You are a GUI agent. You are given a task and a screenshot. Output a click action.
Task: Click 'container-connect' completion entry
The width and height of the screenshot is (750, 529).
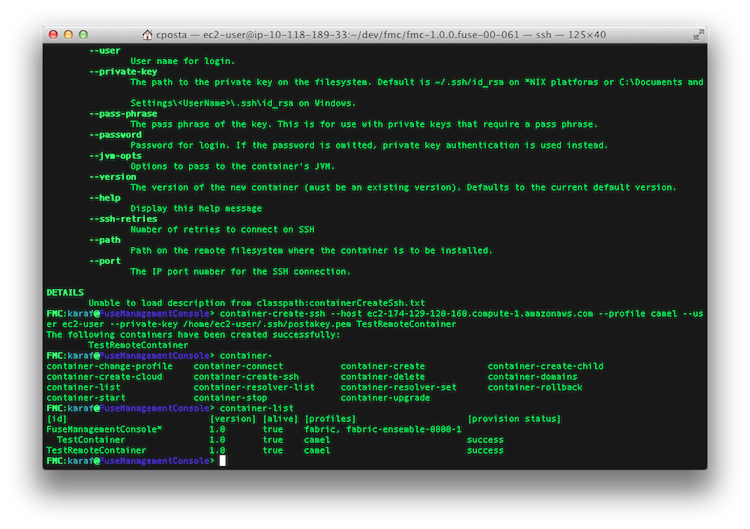click(x=238, y=366)
